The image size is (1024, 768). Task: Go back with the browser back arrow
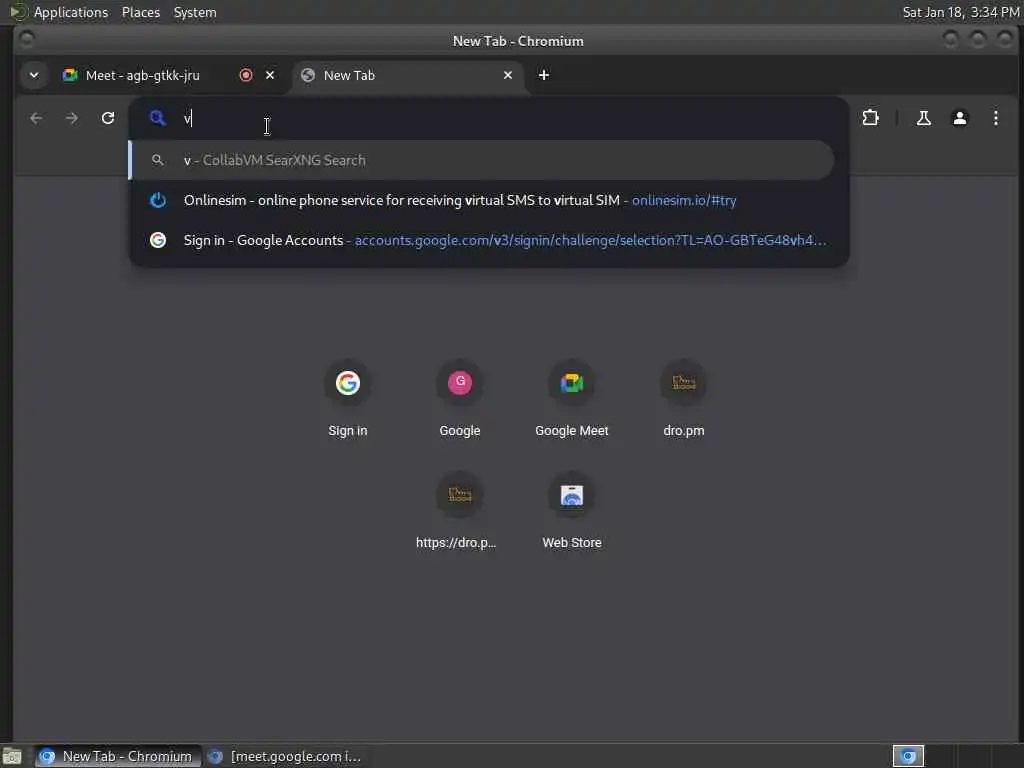point(36,118)
